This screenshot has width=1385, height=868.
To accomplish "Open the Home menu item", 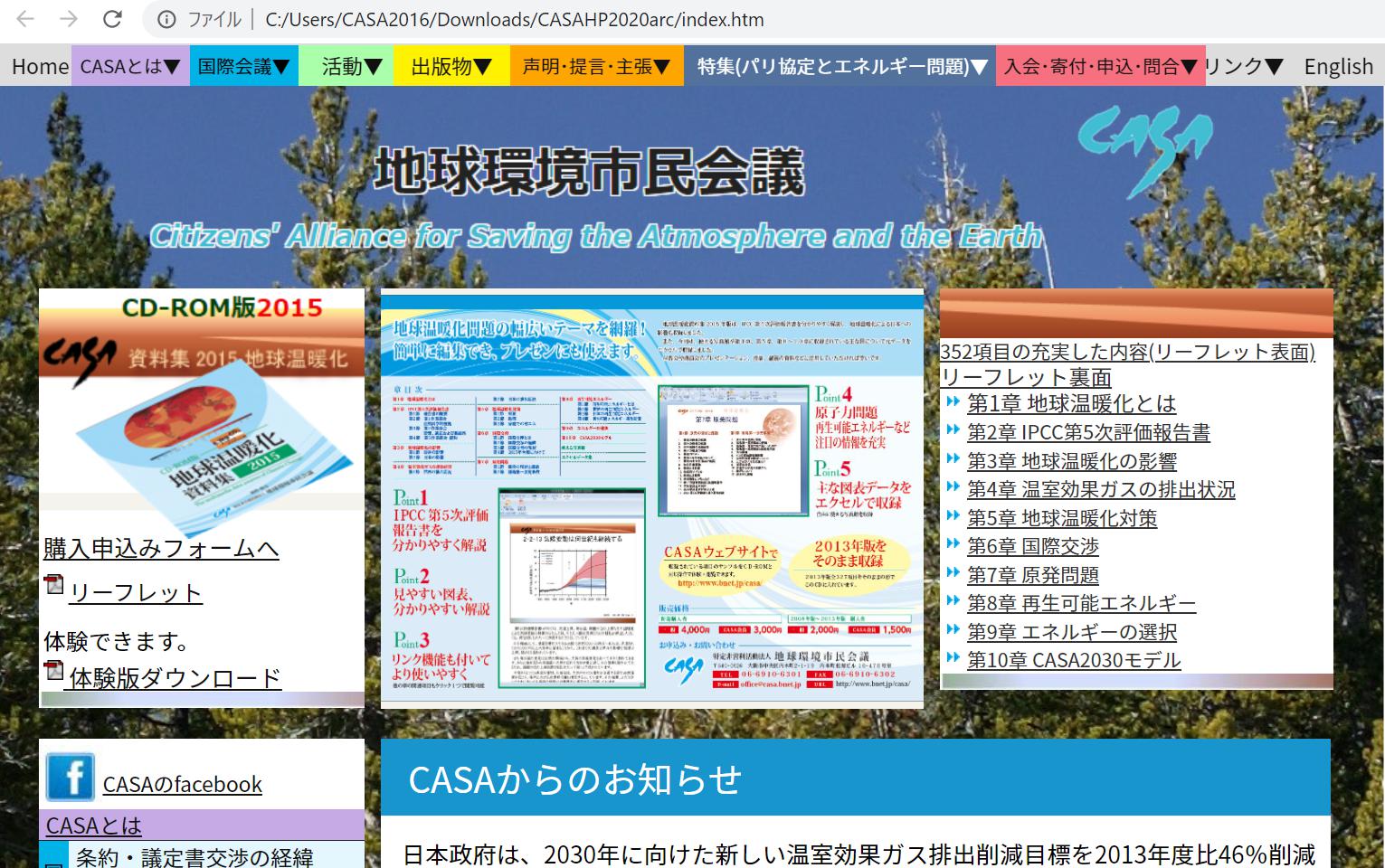I will [40, 66].
